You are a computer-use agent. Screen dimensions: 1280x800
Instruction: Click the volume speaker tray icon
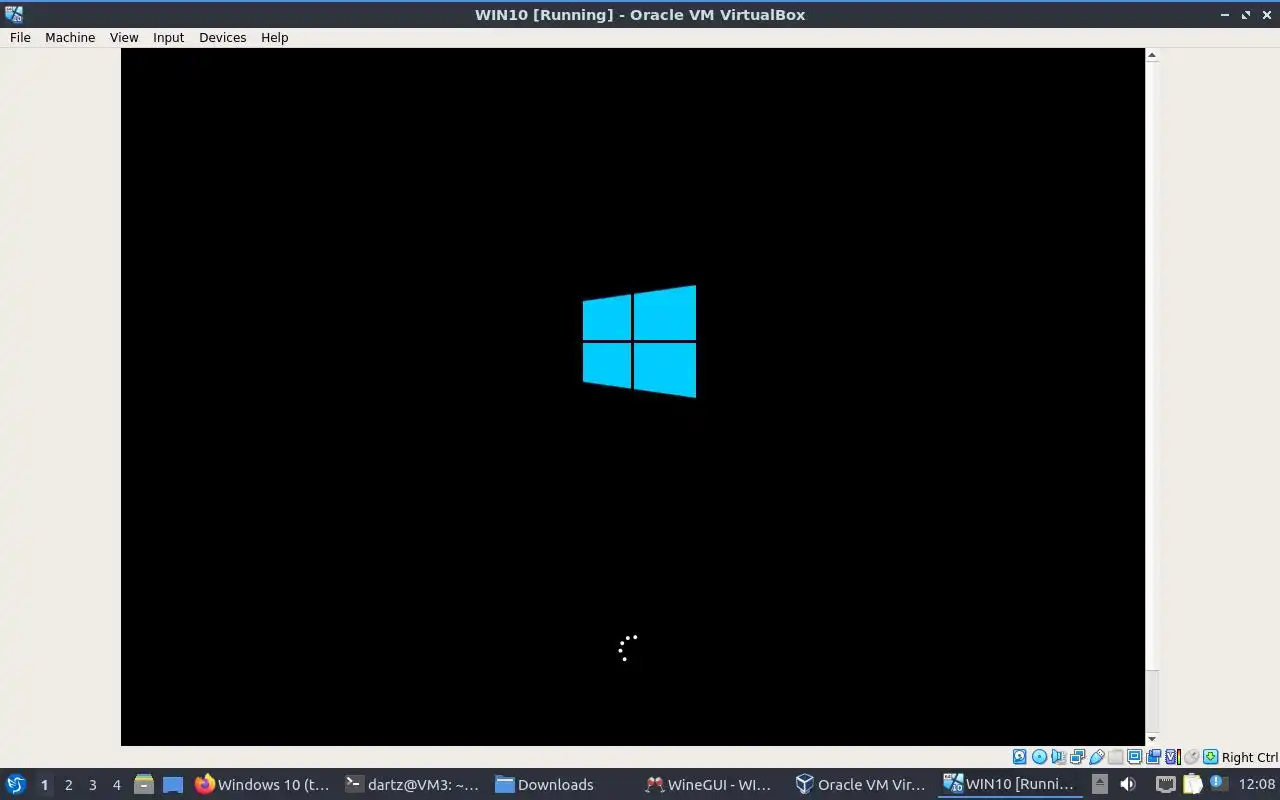point(1128,784)
